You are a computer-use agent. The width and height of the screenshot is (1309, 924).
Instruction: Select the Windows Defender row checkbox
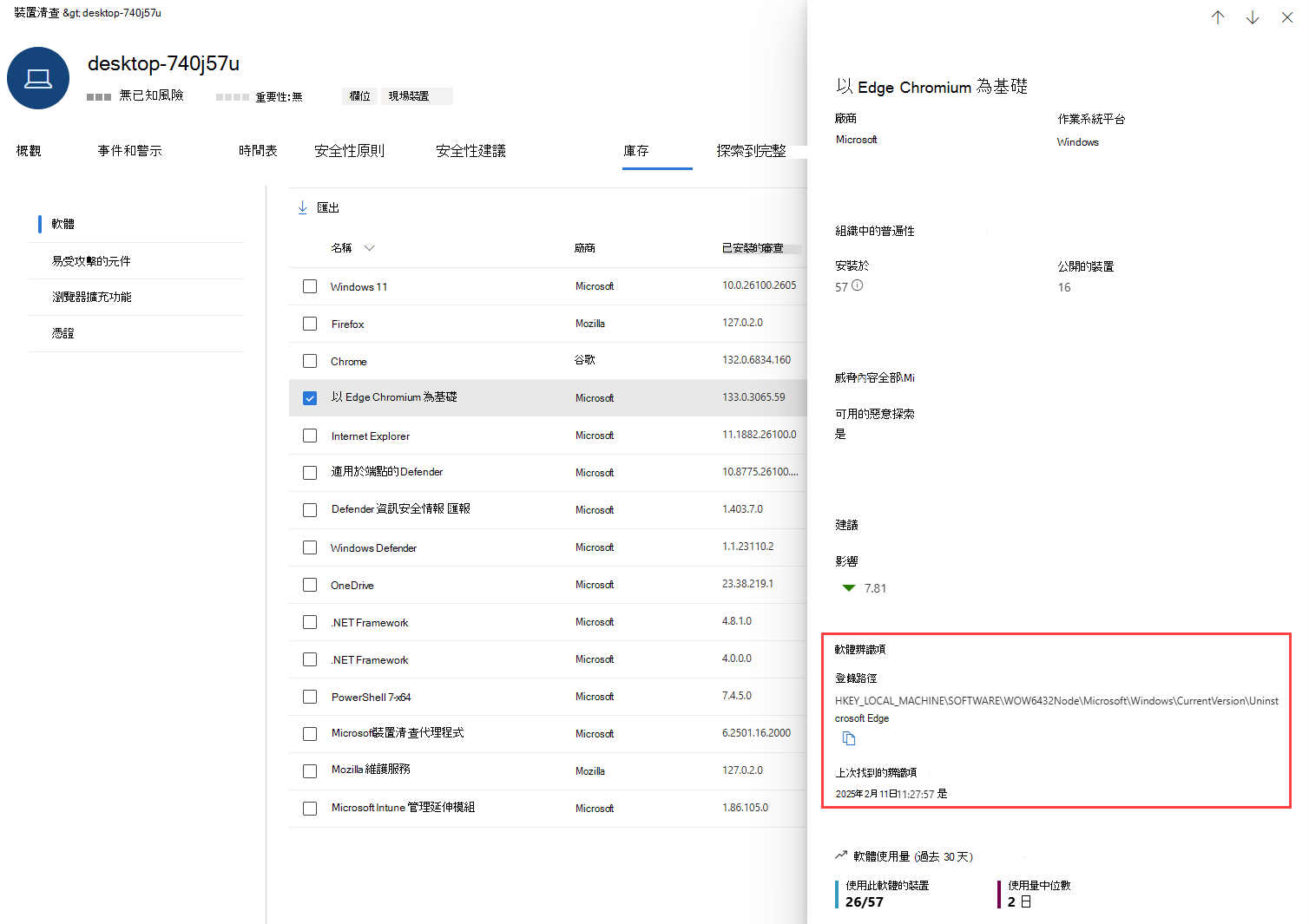(310, 547)
